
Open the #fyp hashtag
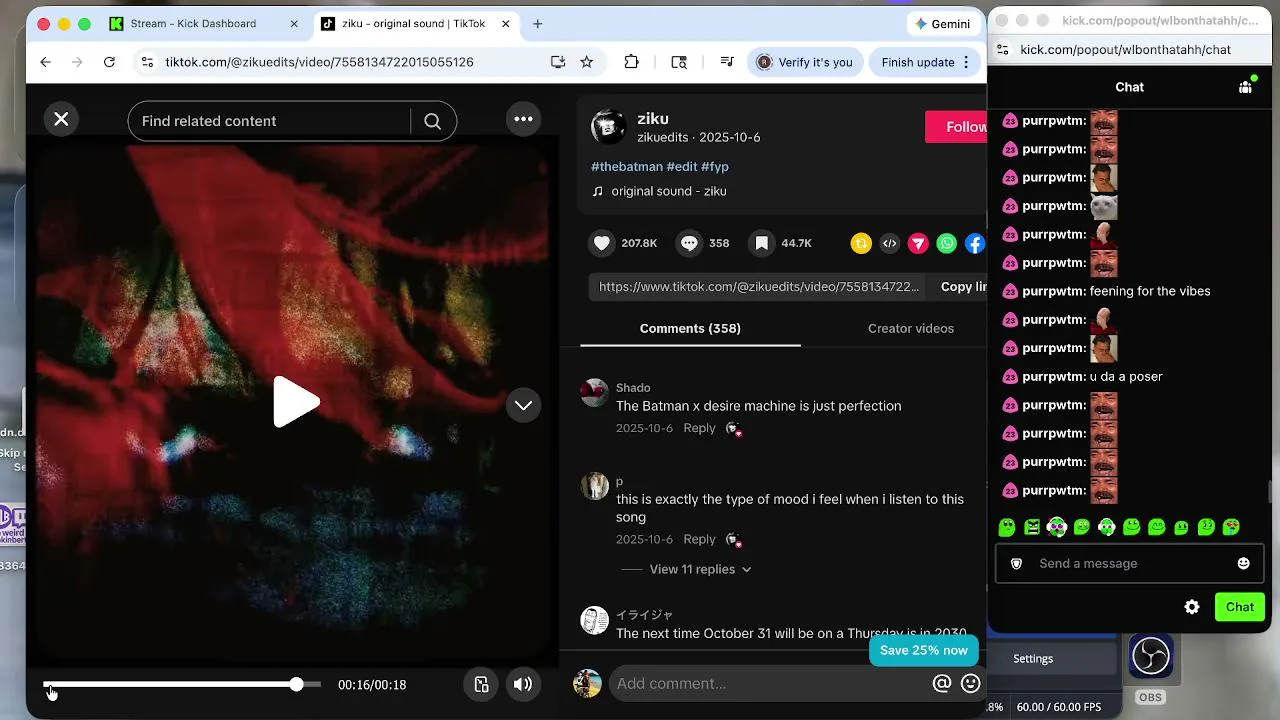pos(715,166)
